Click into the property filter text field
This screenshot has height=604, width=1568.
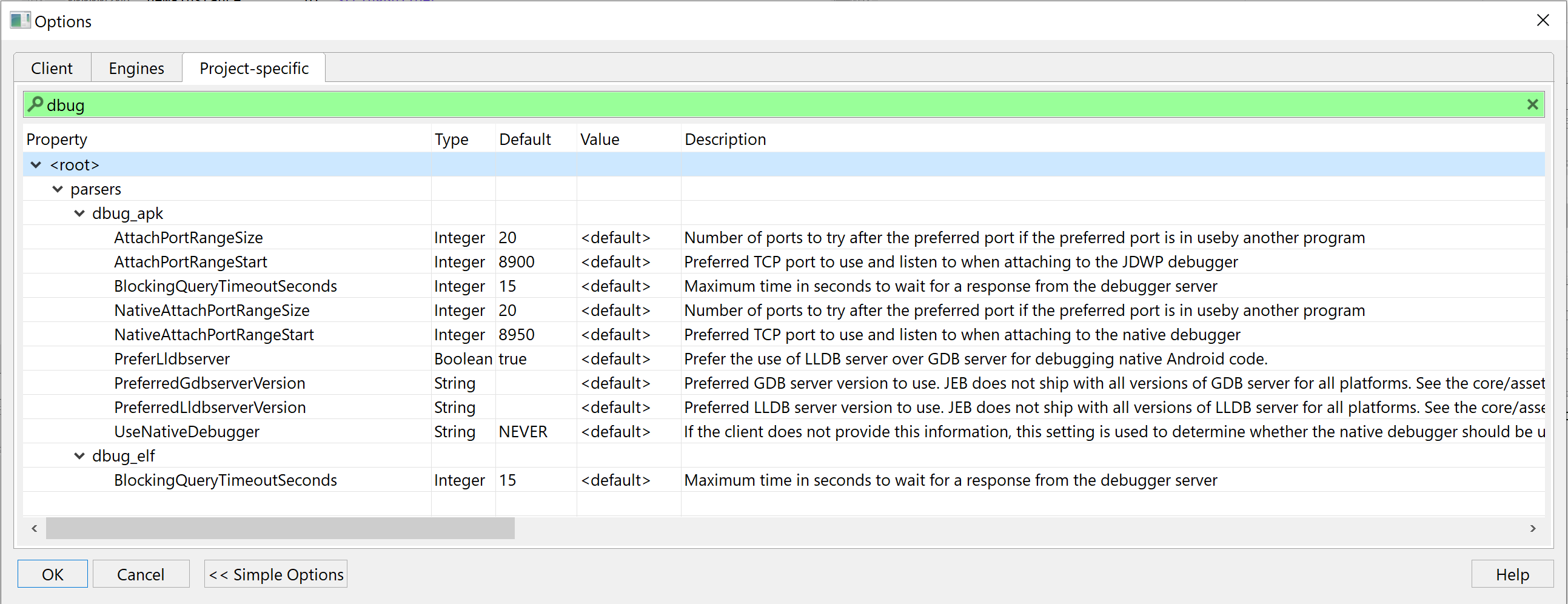point(731,105)
